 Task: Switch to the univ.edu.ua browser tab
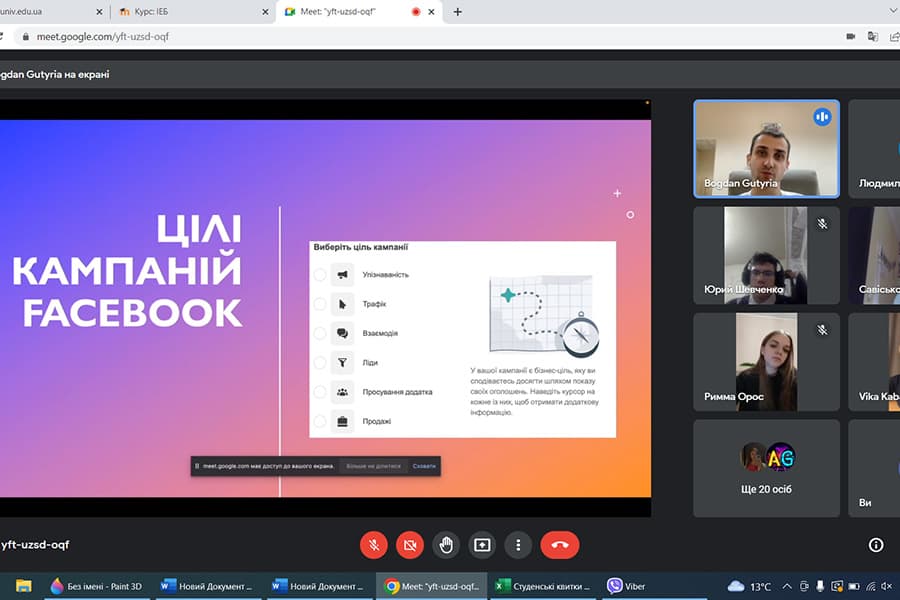52,11
